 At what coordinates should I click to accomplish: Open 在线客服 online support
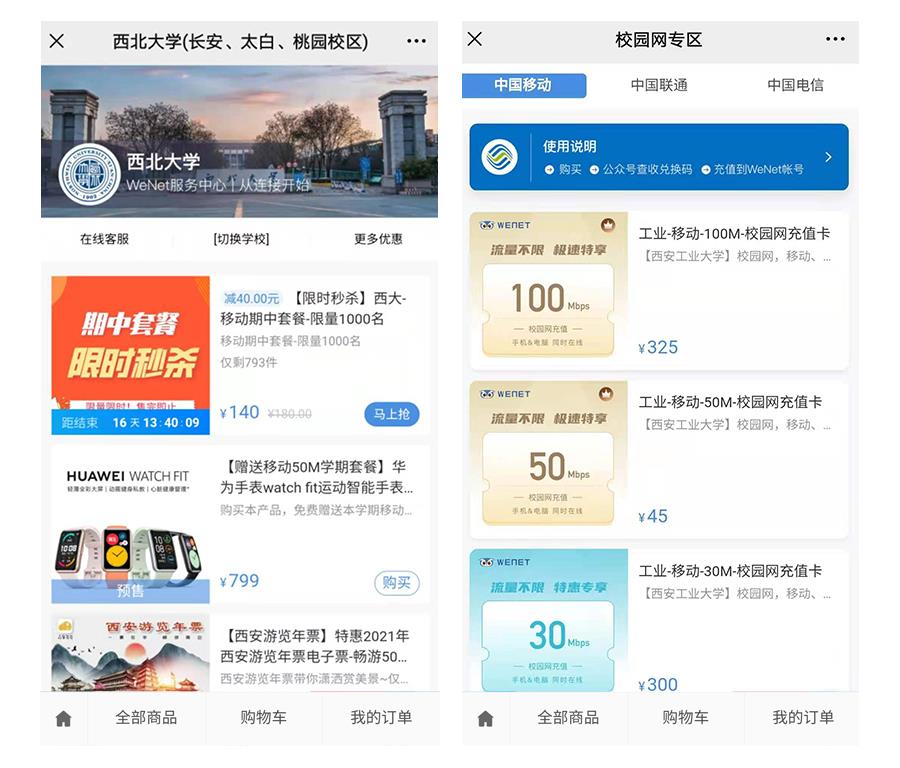point(104,239)
